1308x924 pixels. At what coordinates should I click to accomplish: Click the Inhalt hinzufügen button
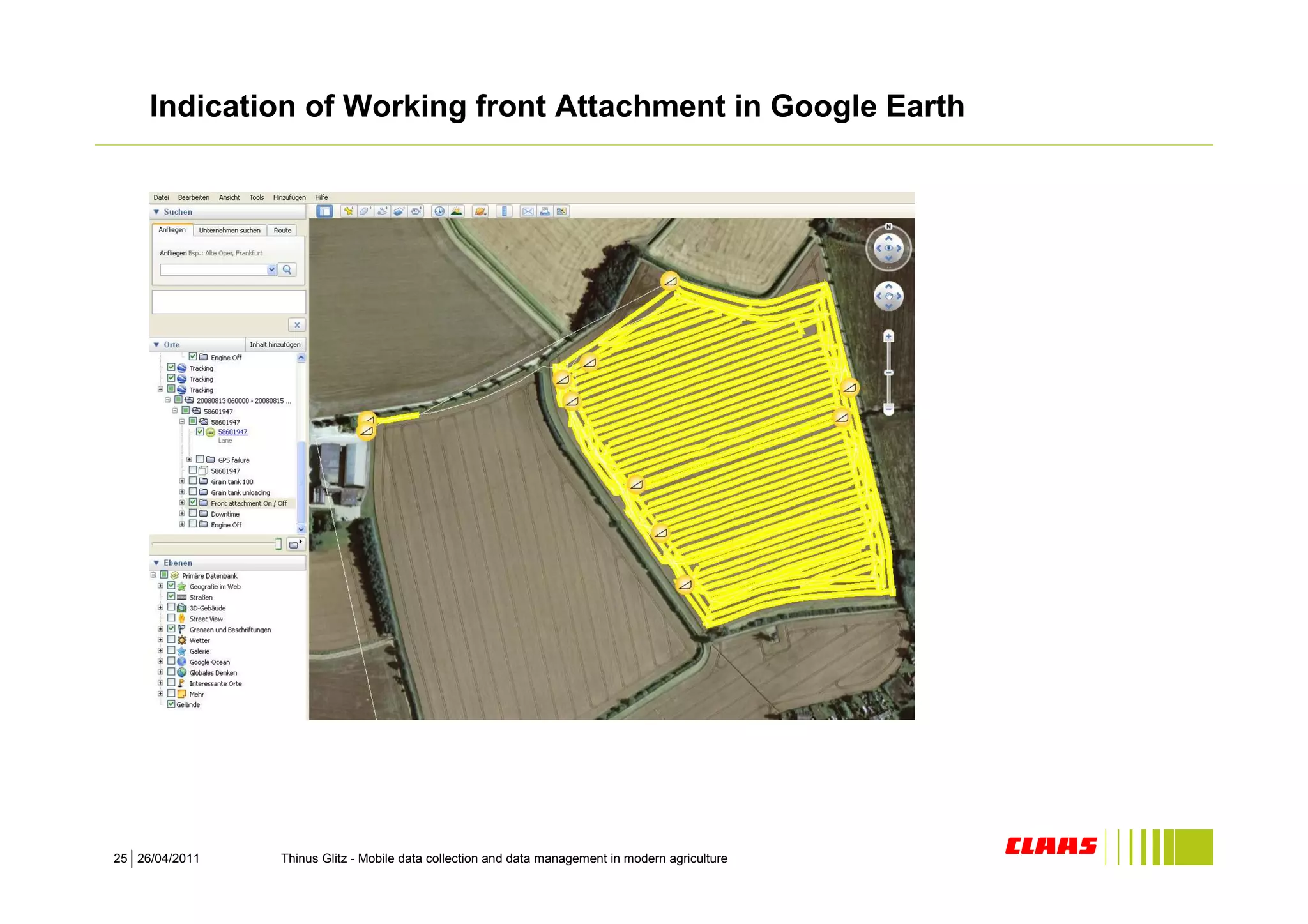coord(275,345)
